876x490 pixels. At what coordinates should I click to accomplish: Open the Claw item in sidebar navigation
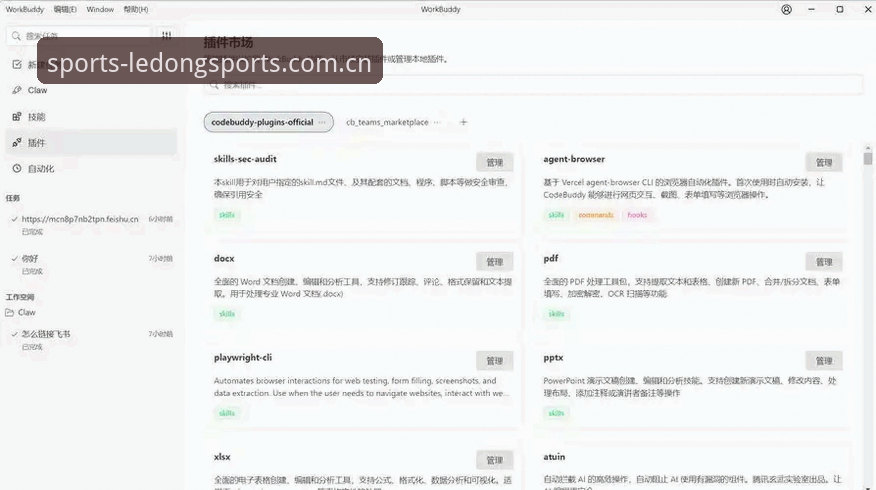91,90
